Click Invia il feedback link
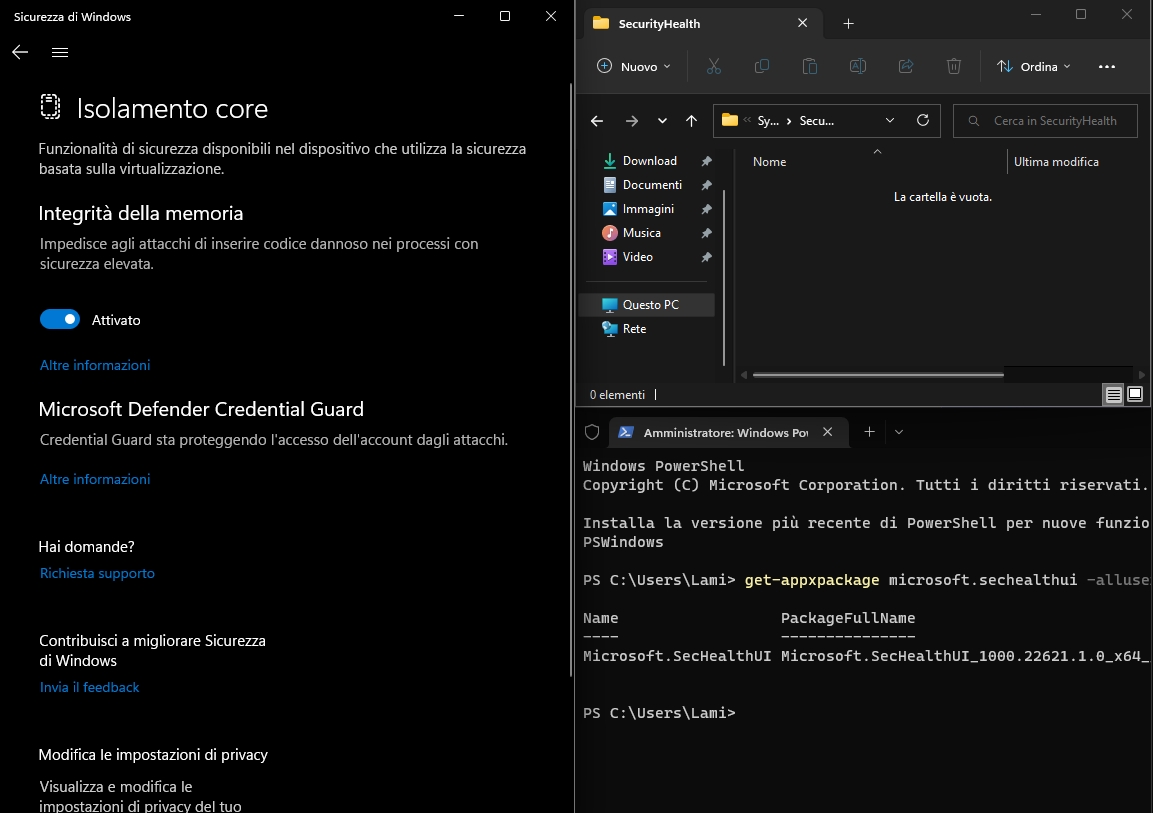 (89, 687)
